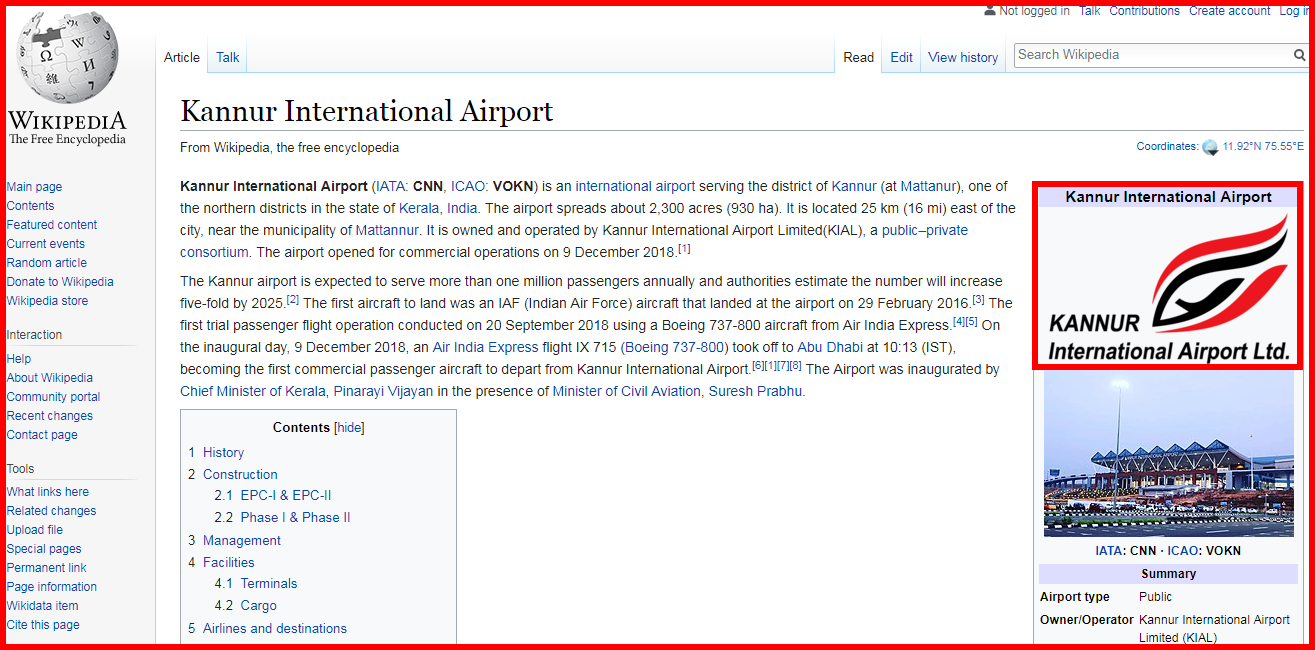The height and width of the screenshot is (650, 1315).
Task: Click the coordinates globe icon
Action: [x=1210, y=147]
